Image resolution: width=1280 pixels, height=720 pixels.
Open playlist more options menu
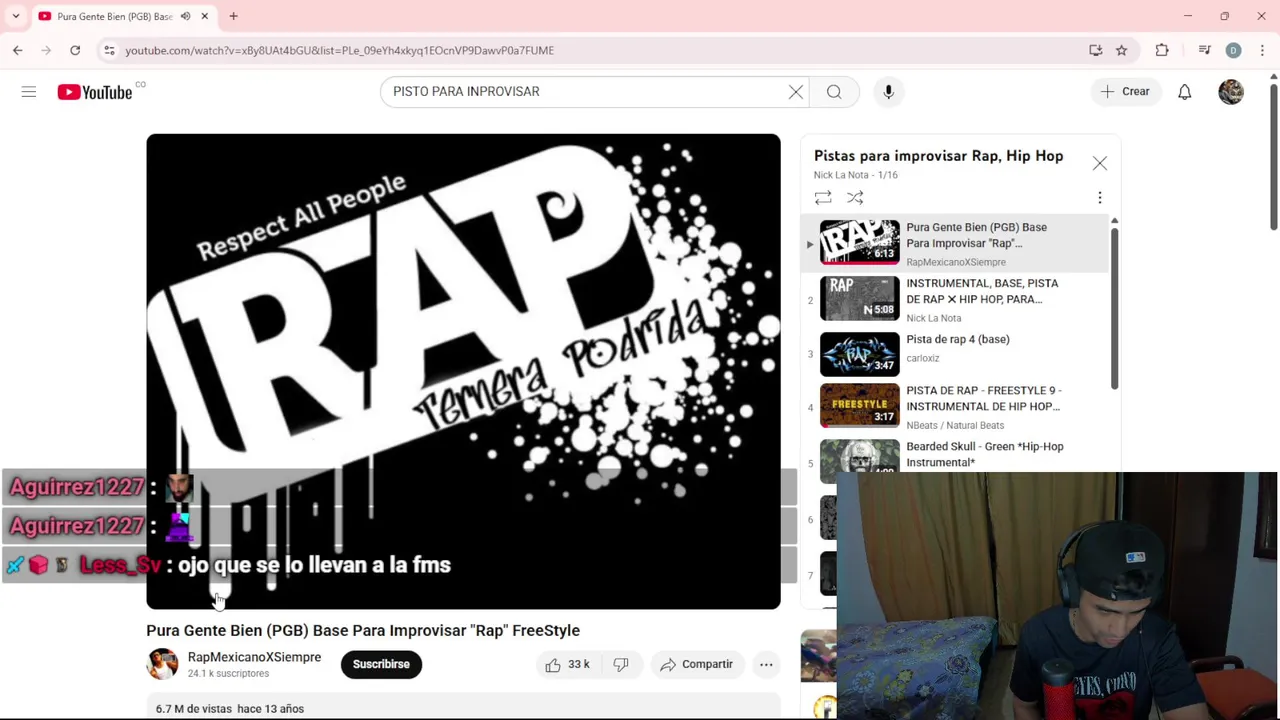[1100, 198]
